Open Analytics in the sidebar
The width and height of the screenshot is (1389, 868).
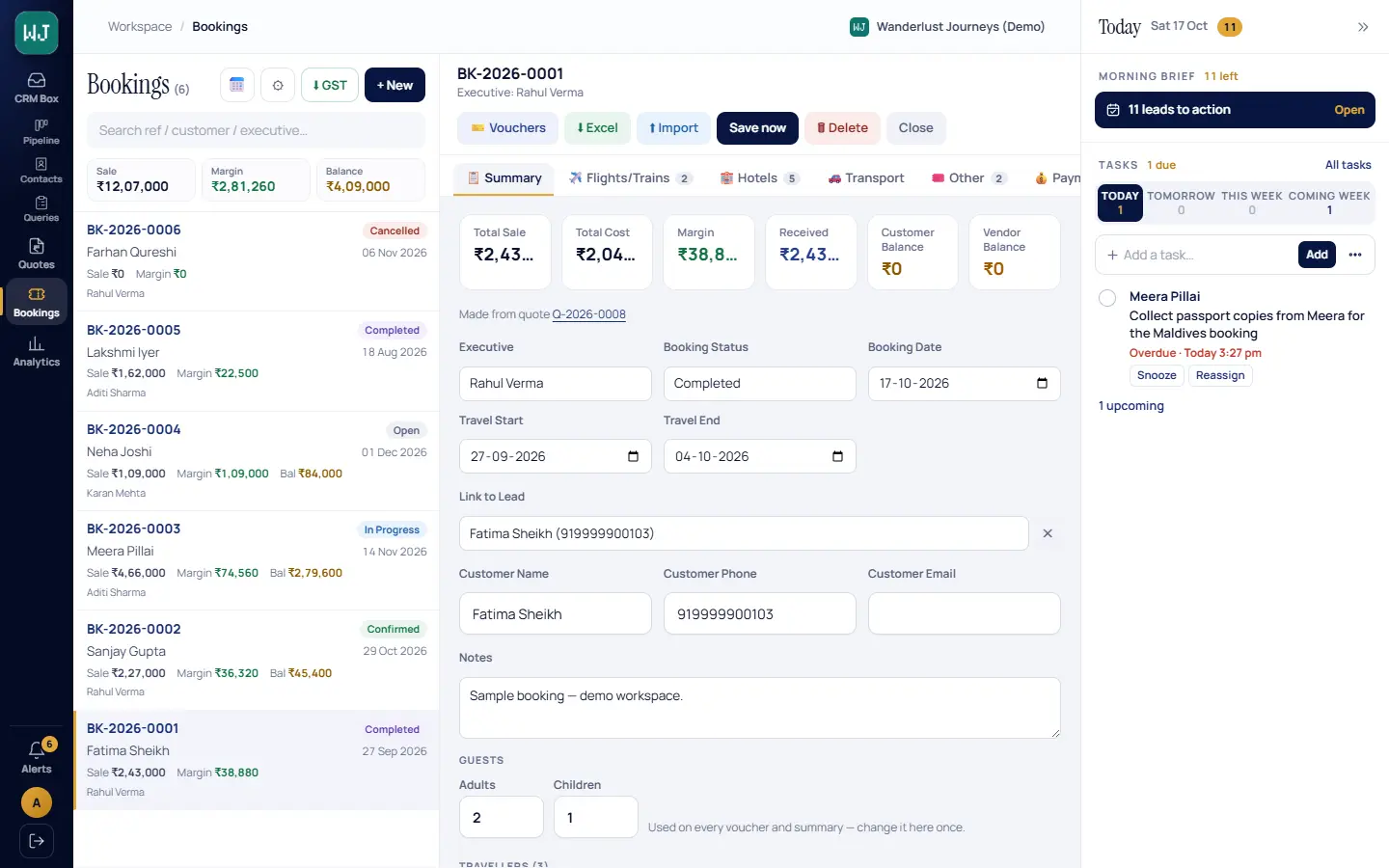(x=37, y=352)
